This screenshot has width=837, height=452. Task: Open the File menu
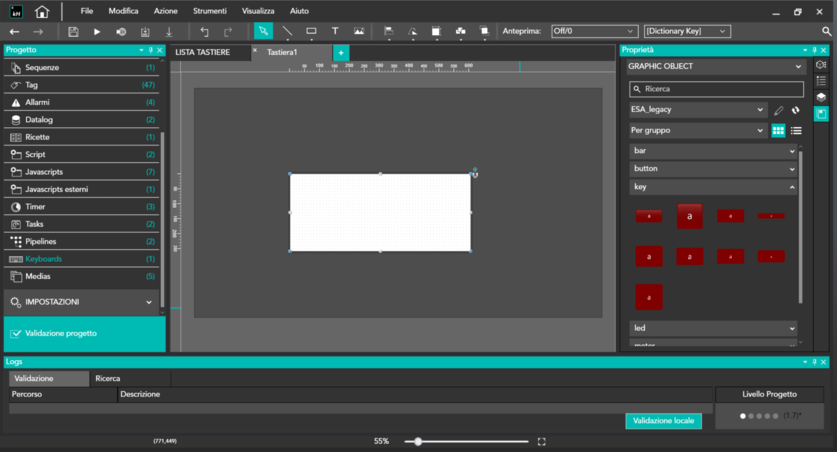86,11
